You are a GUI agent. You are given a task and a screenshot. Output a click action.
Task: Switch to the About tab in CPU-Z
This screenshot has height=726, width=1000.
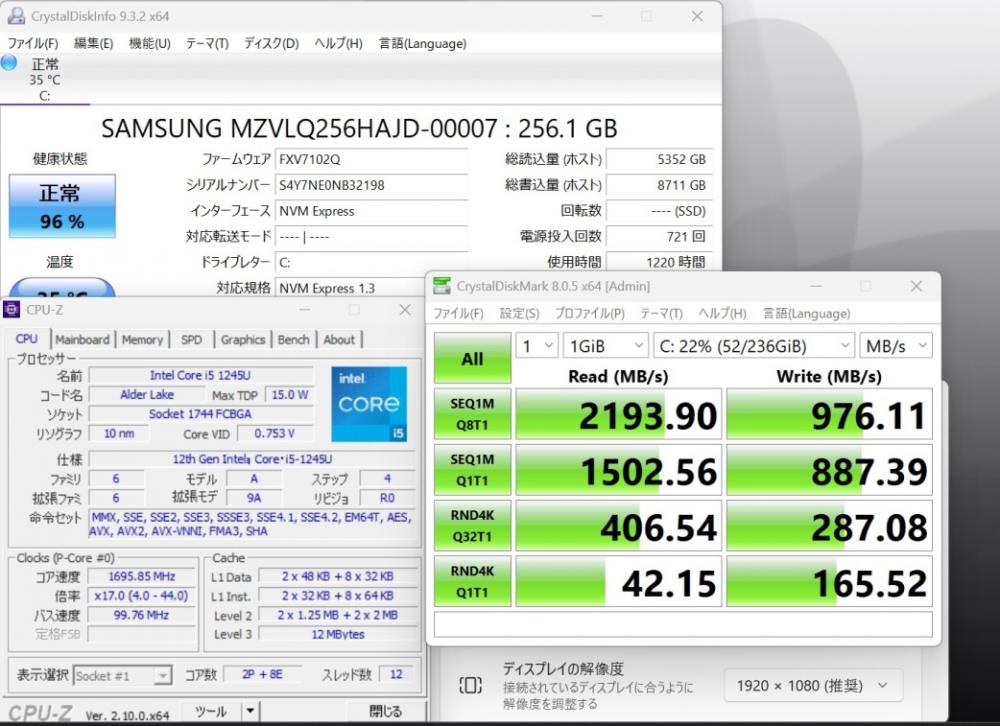[339, 339]
